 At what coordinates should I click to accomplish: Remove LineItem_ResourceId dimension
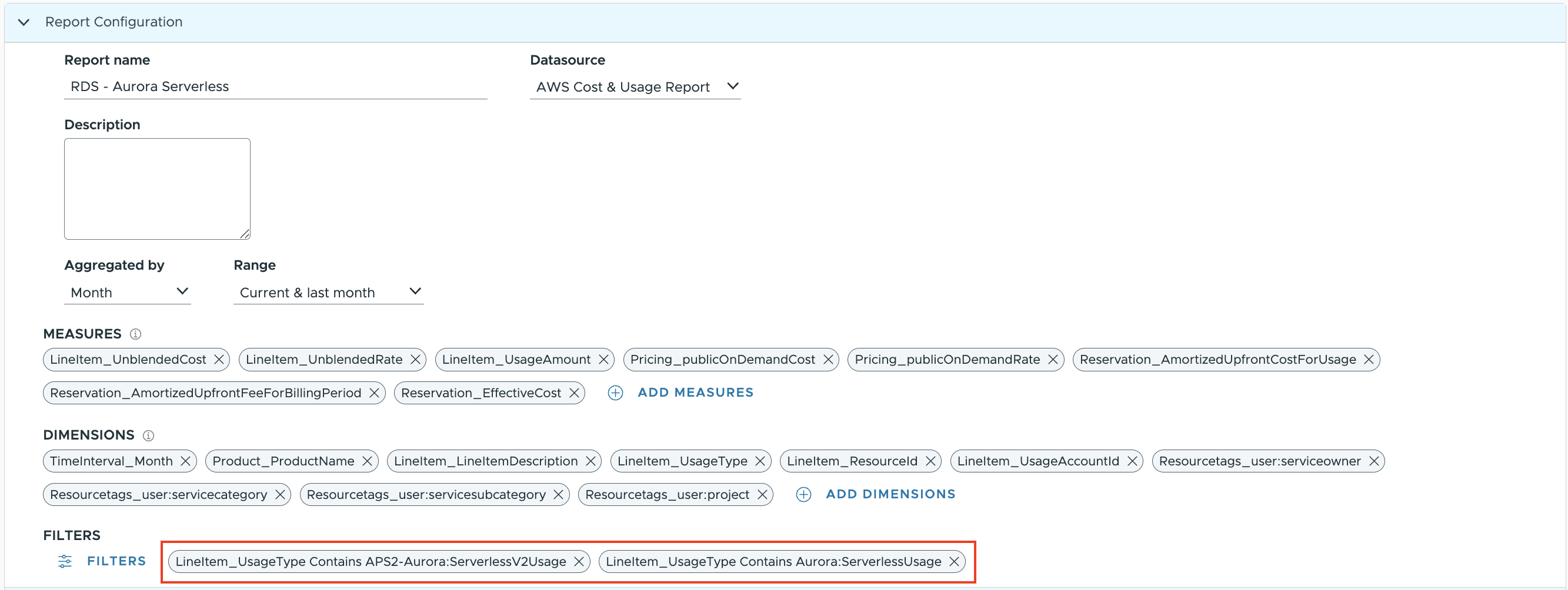(x=930, y=461)
